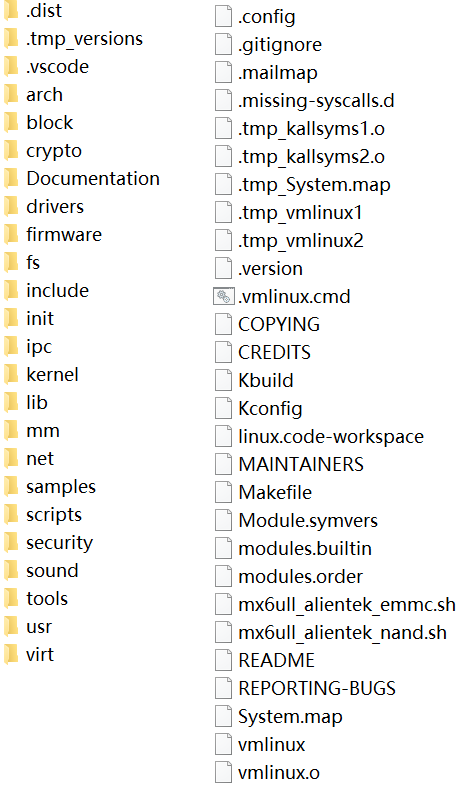Image resolution: width=465 pixels, height=793 pixels.
Task: Select the security folder name
Action: pyautogui.click(x=60, y=543)
